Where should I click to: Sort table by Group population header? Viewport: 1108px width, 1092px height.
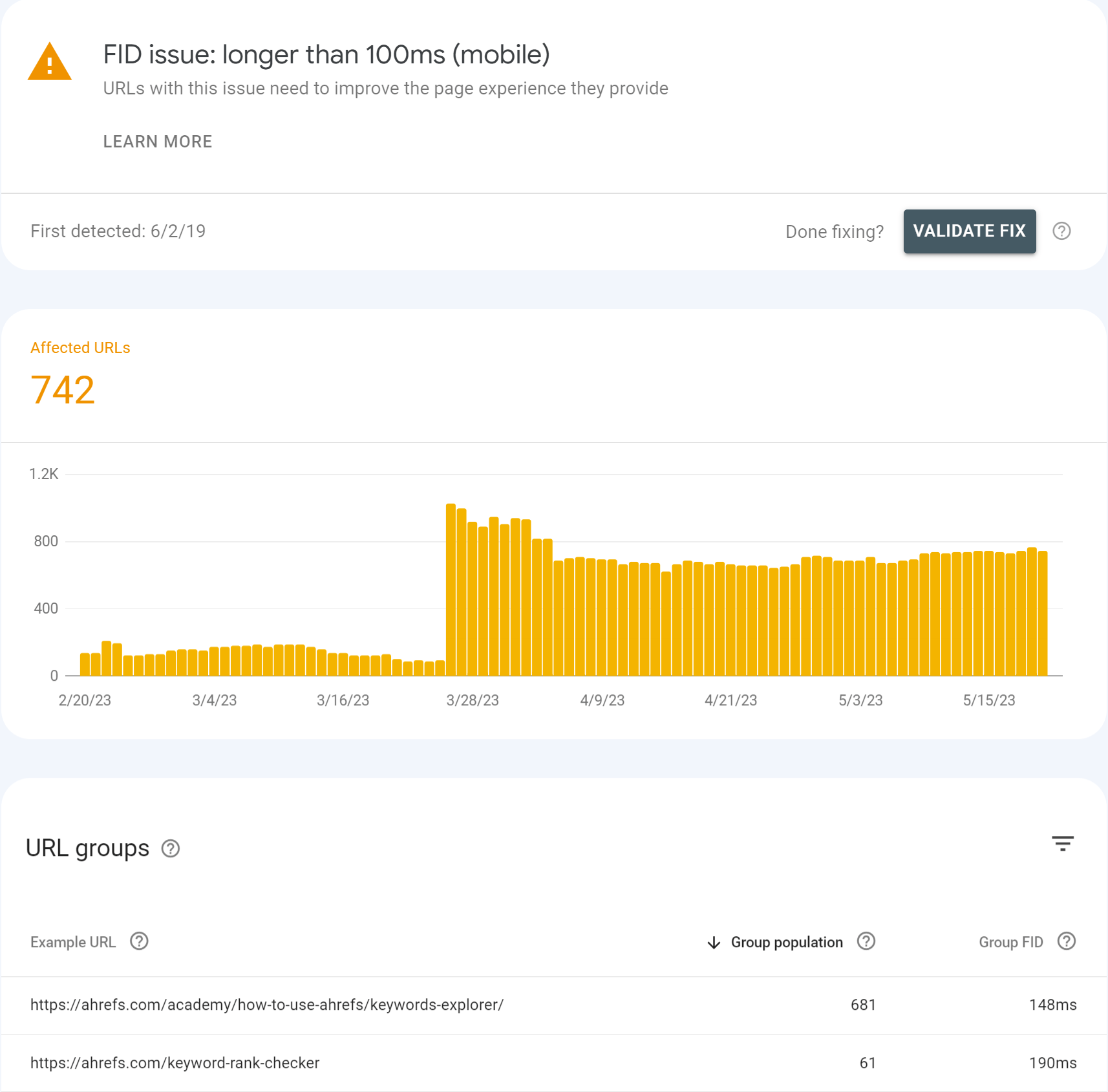pos(787,943)
